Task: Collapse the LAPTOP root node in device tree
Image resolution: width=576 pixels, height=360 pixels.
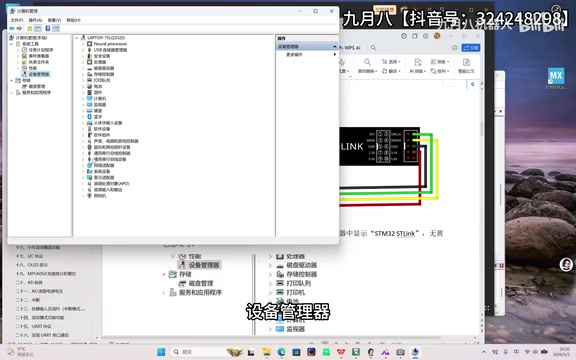Action: coord(77,38)
